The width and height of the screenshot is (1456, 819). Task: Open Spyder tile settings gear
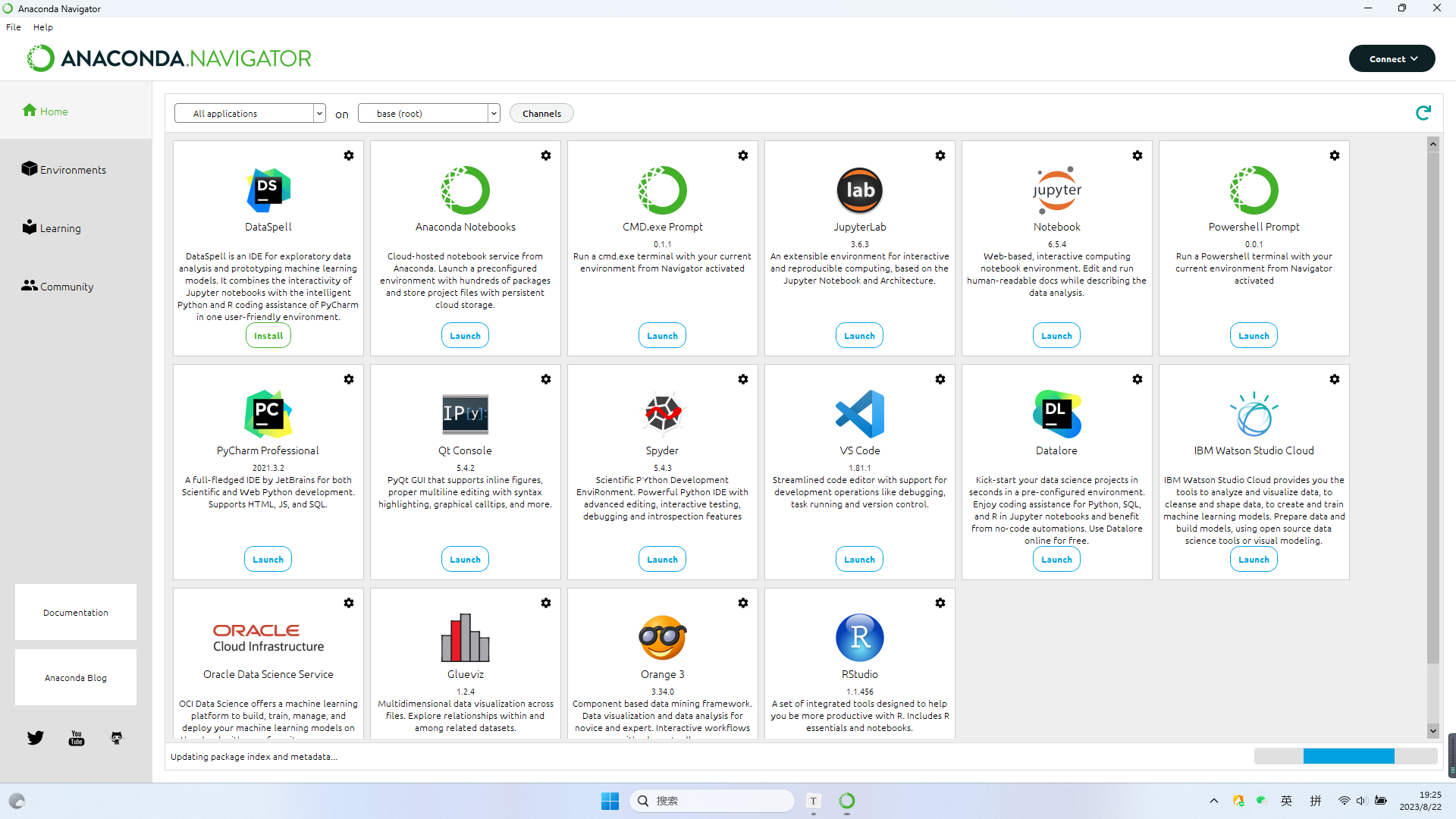click(x=743, y=379)
